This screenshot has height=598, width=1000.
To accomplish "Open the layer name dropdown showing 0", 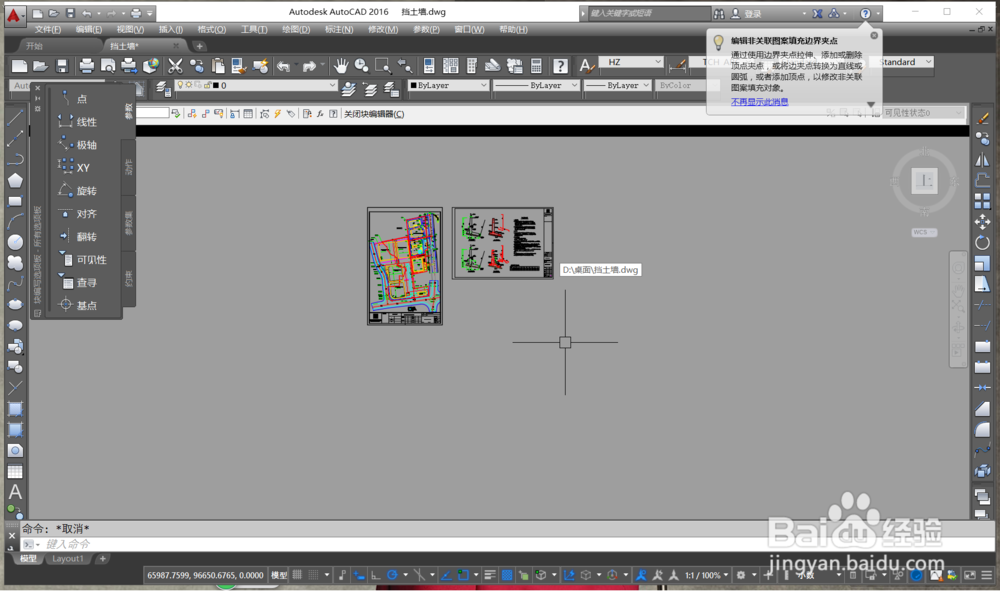I will (x=255, y=85).
